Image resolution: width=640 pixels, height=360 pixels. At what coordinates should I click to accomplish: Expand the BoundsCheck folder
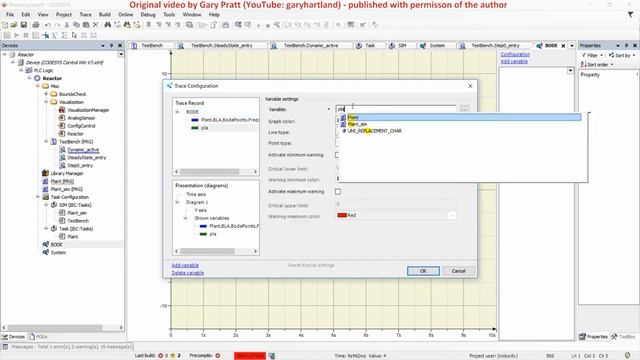point(46,94)
